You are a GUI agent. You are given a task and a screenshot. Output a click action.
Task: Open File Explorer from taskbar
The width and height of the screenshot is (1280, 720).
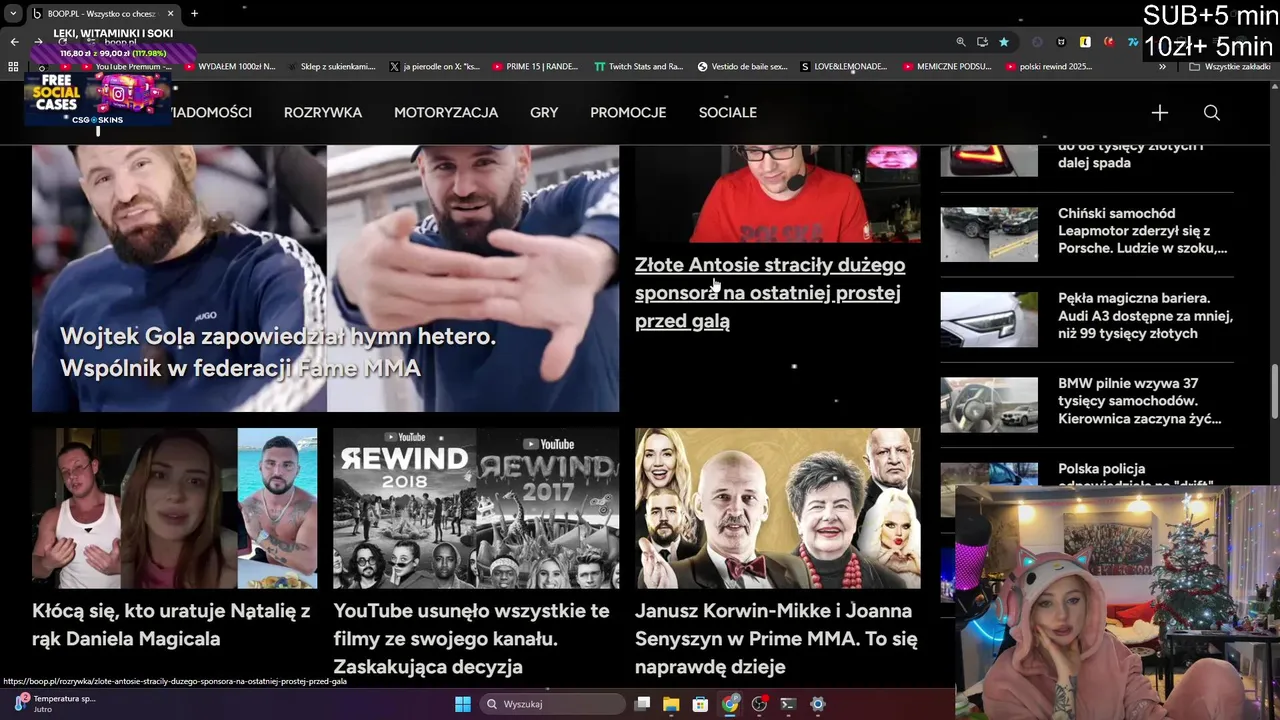pos(671,704)
